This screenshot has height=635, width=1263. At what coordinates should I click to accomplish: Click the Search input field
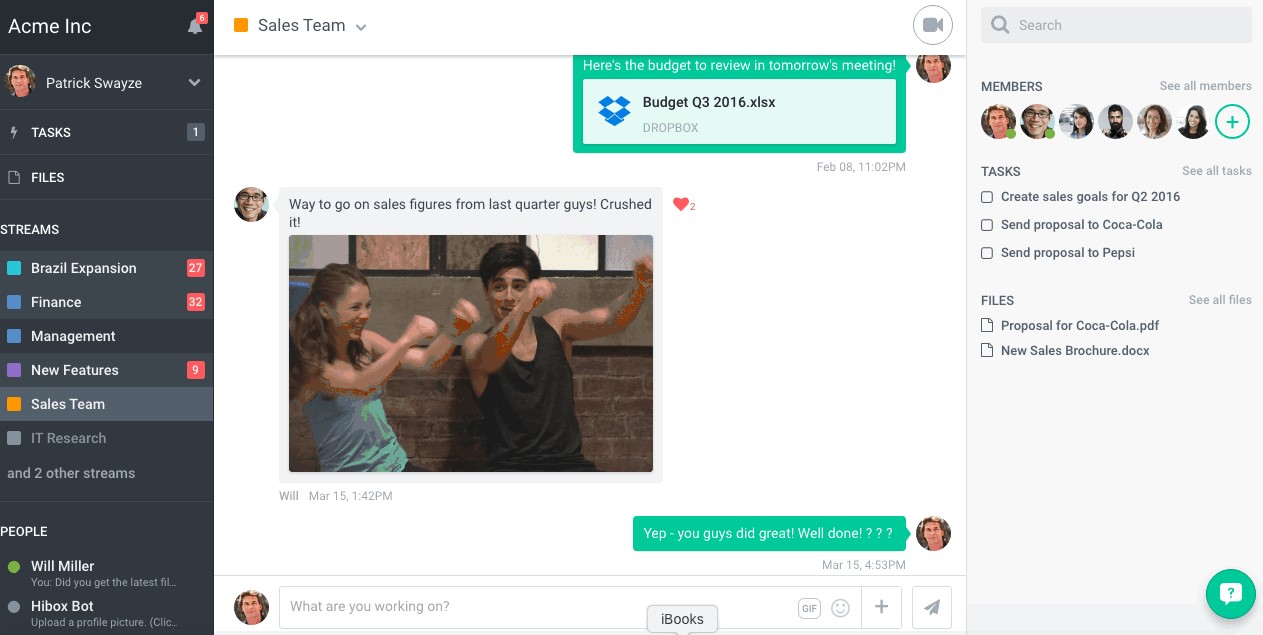point(1116,25)
